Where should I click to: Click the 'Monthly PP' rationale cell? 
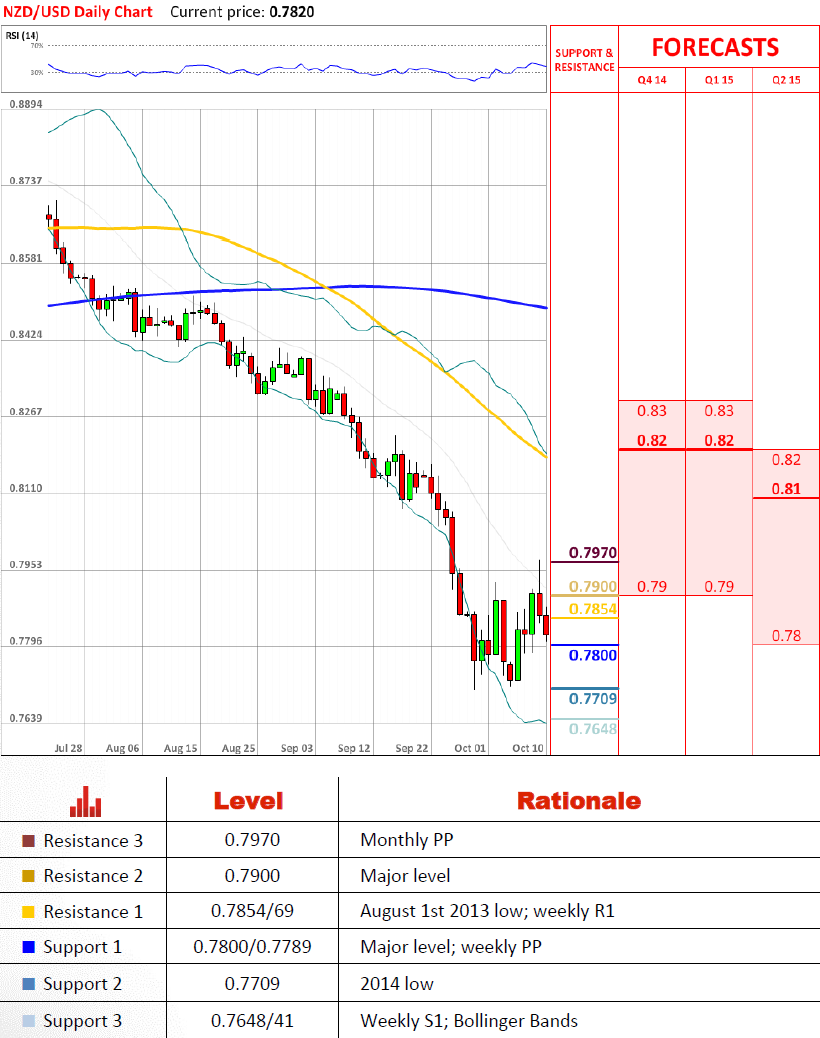(x=407, y=840)
